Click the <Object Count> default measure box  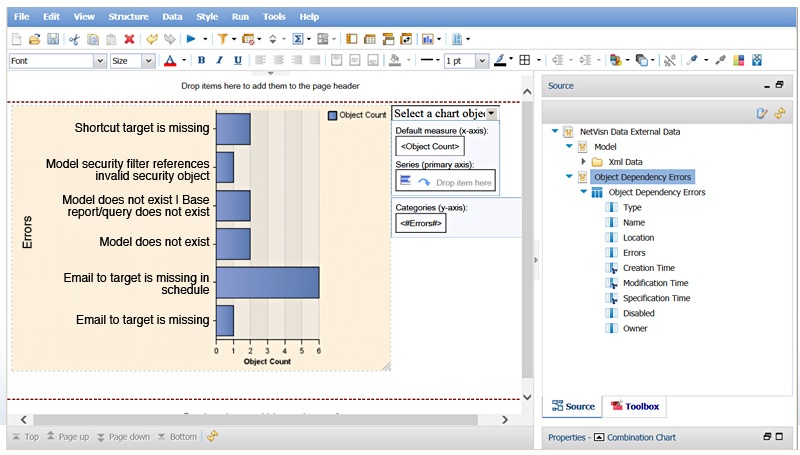tap(430, 146)
